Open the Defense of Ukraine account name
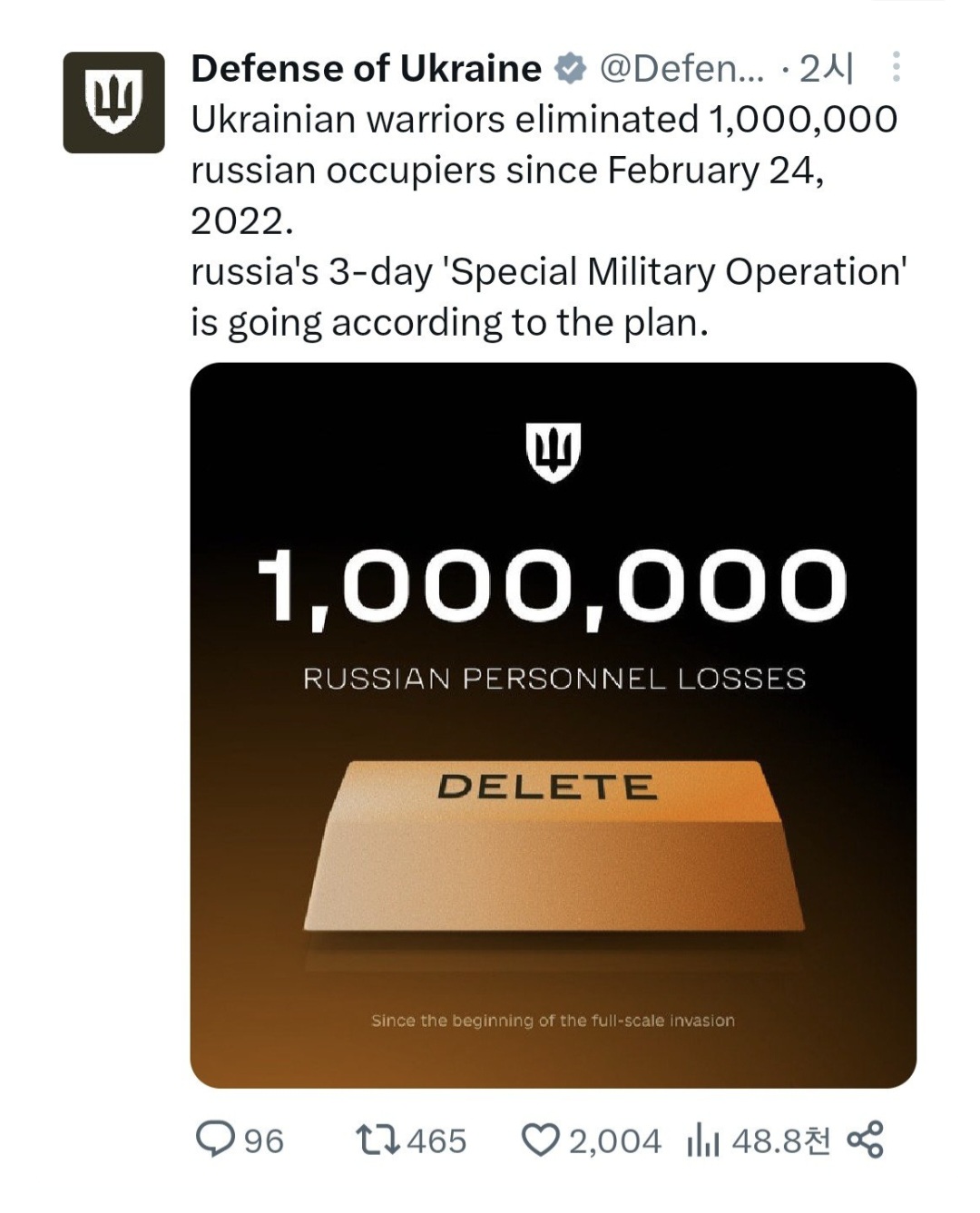 [366, 69]
